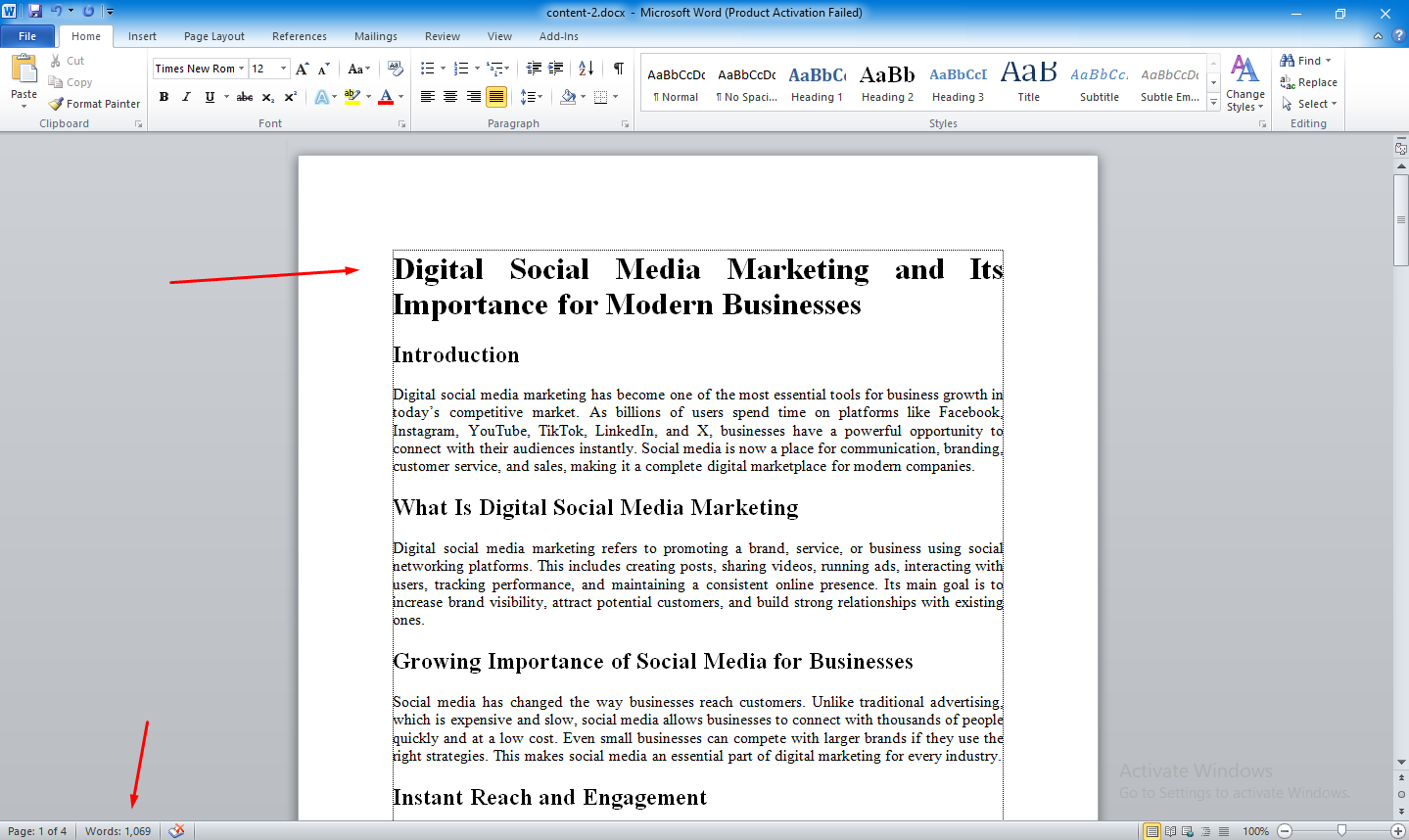Click the proofing errors icon in status bar
1409x840 pixels.
(176, 831)
